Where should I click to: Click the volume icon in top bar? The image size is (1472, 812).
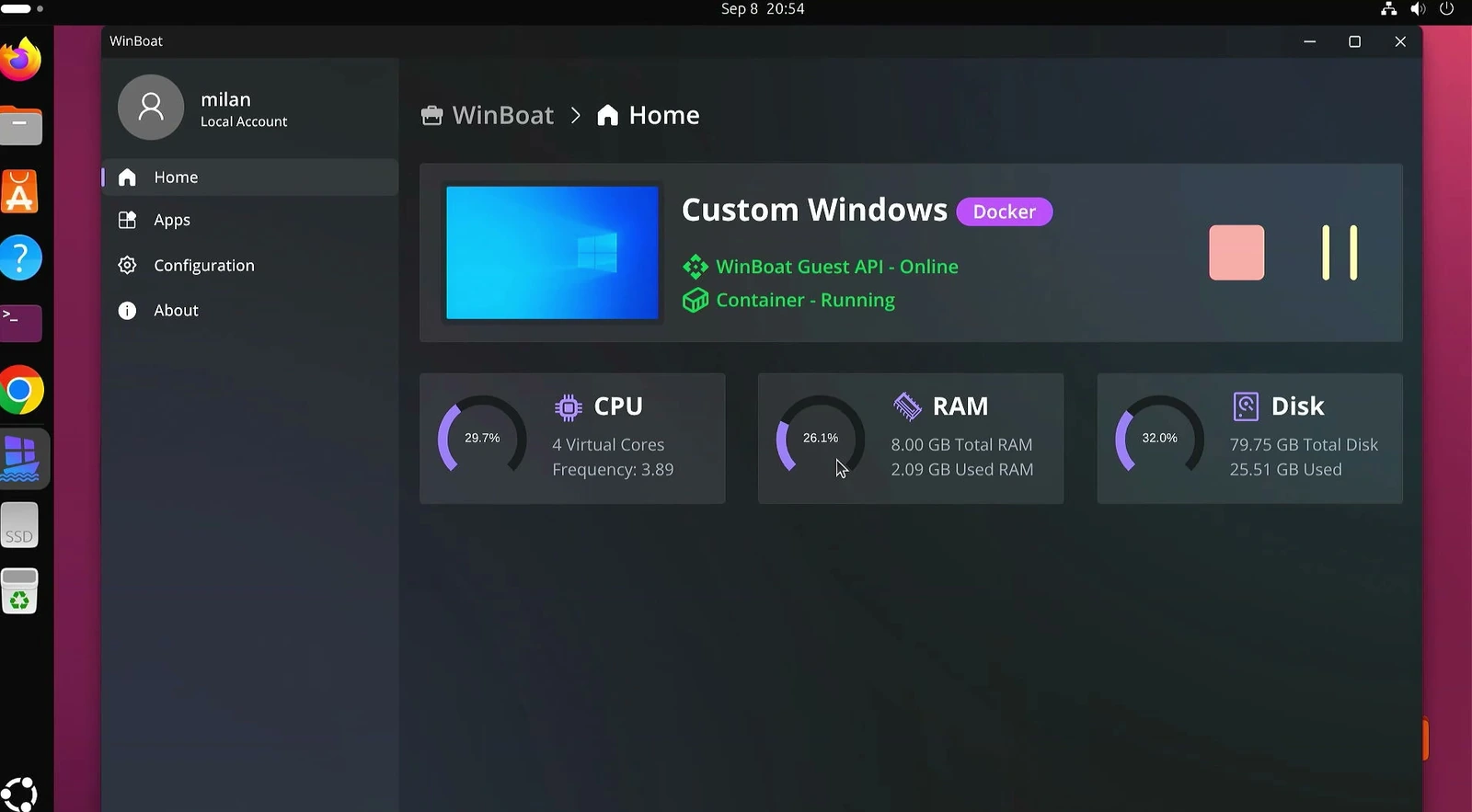click(x=1418, y=9)
